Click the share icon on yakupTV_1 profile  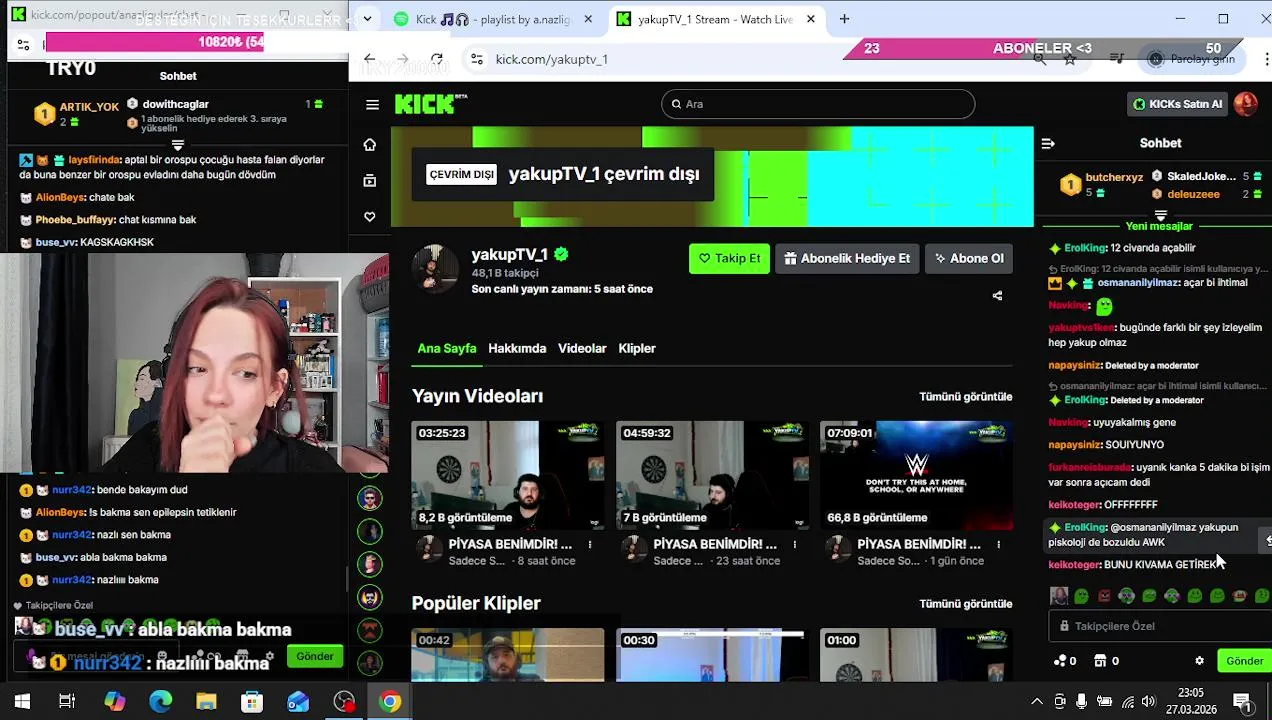997,296
